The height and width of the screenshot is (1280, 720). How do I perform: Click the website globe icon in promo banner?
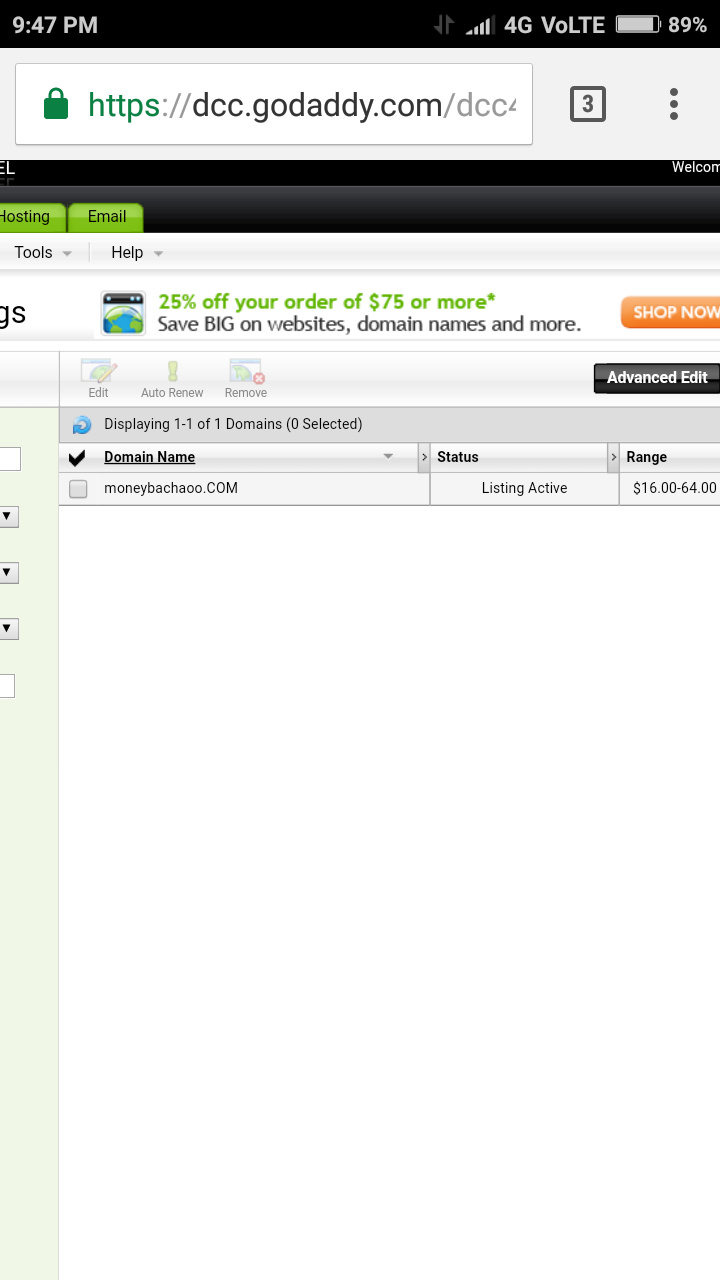pyautogui.click(x=123, y=313)
